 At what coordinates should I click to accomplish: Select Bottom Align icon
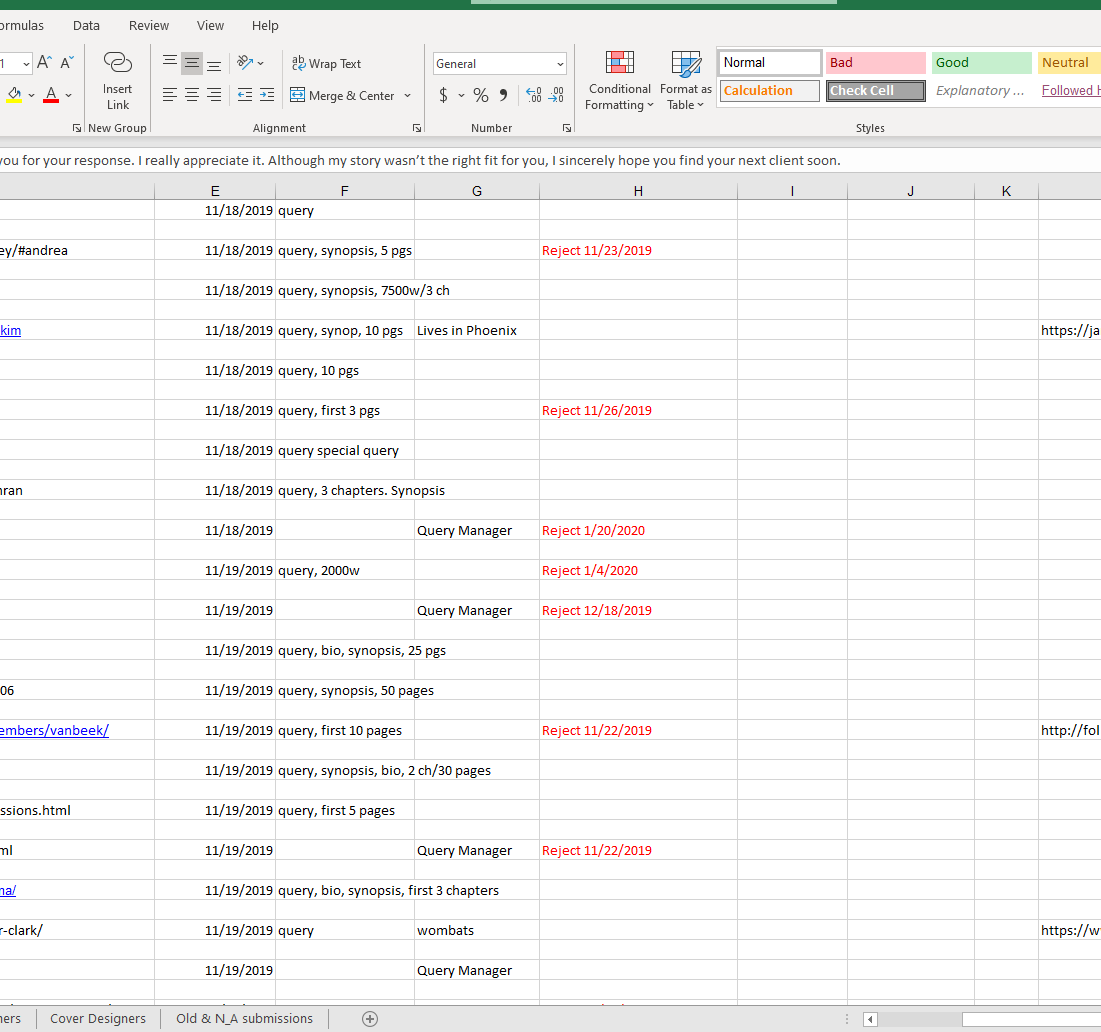(214, 63)
